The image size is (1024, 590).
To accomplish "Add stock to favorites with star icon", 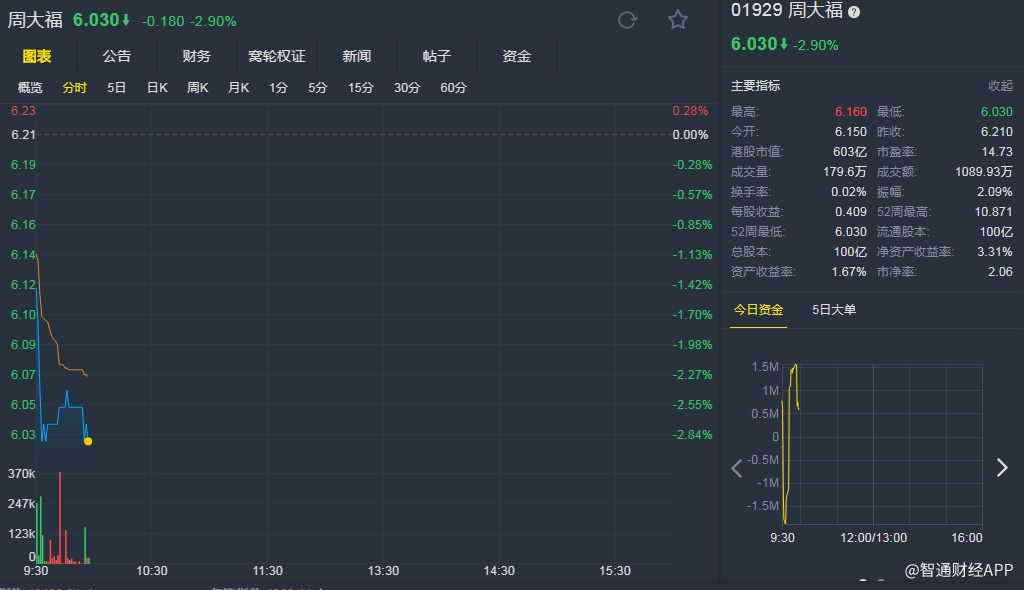I will (678, 20).
